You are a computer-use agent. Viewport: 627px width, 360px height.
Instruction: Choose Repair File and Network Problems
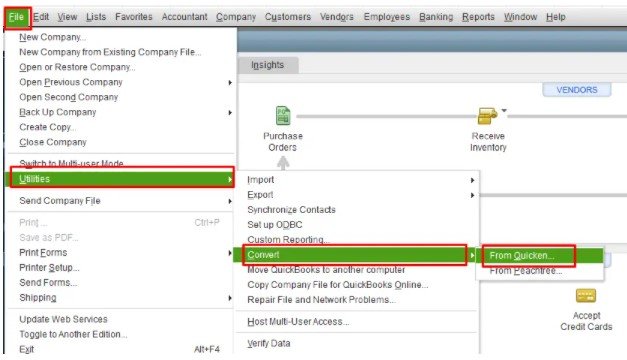coord(321,300)
